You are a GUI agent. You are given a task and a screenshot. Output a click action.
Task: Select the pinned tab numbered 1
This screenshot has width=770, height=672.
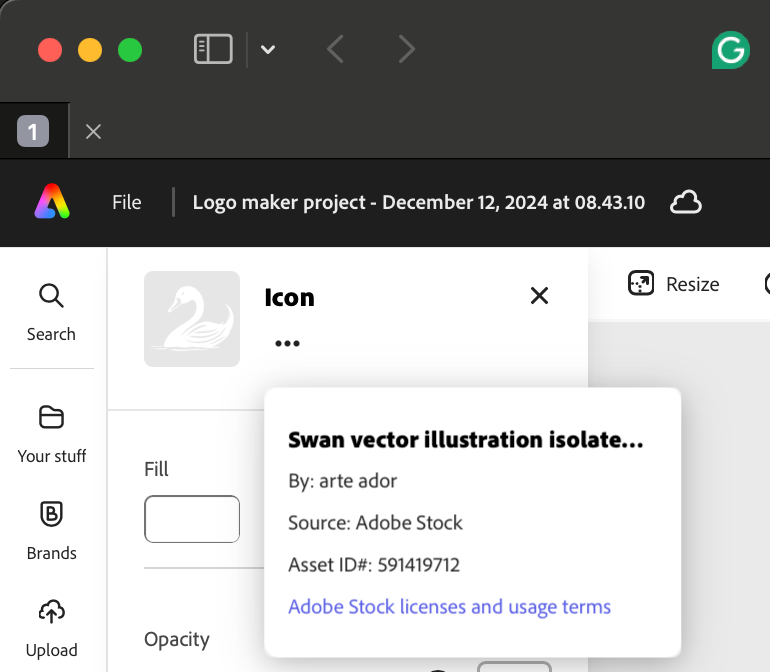[x=33, y=131]
